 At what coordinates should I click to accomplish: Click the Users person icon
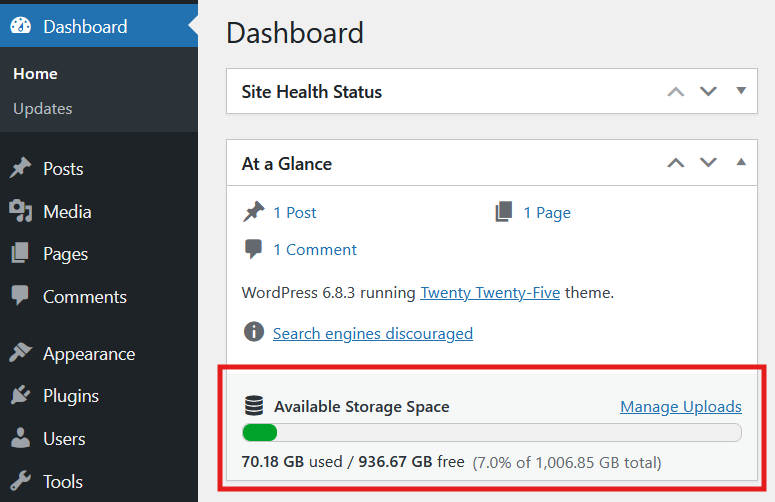click(x=21, y=439)
